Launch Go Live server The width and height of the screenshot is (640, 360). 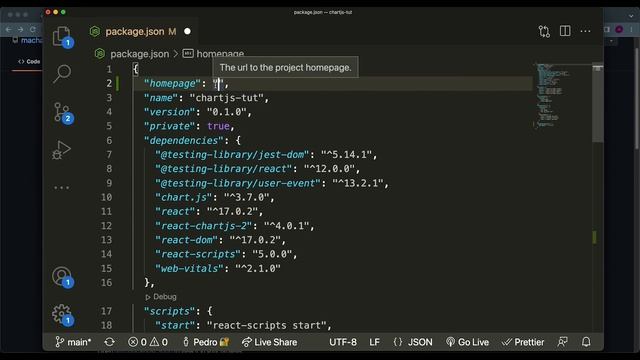467,342
